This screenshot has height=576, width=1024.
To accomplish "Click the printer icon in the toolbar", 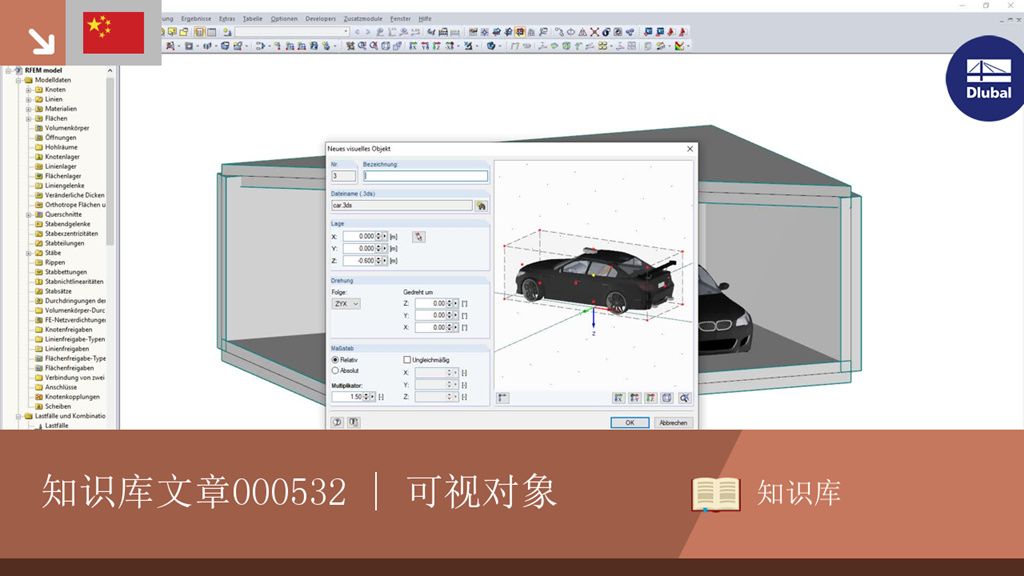I will (443, 31).
